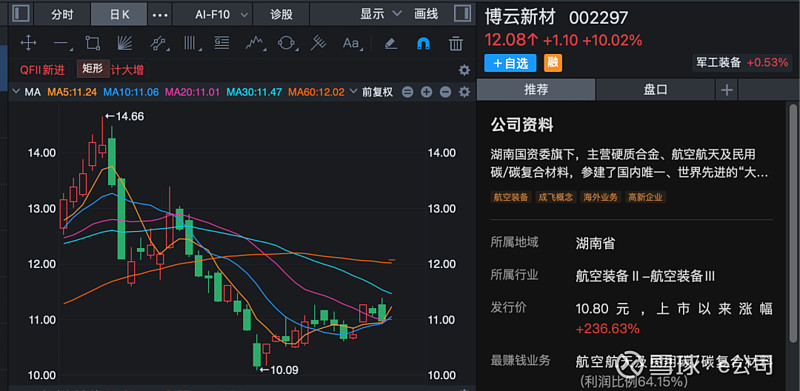Viewport: 800px width, 391px height.
Task: Switch to the 推荐 tab
Action: pyautogui.click(x=536, y=90)
